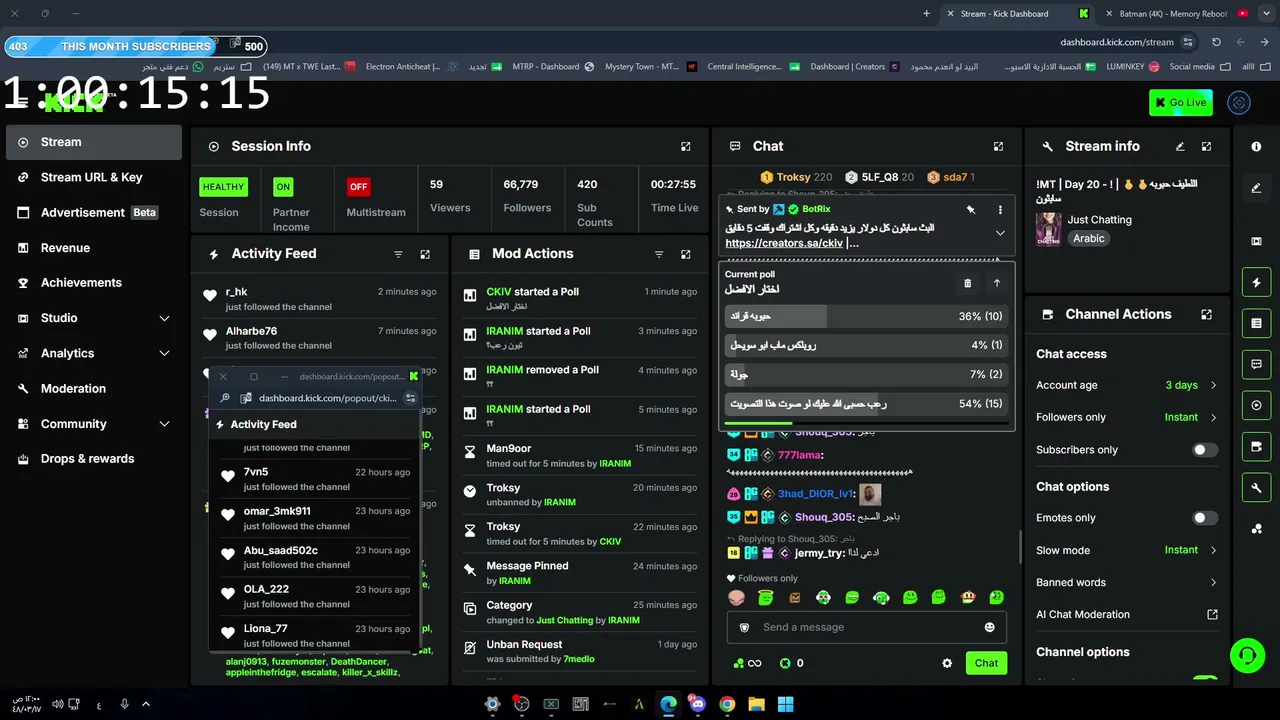The width and height of the screenshot is (1280, 720).
Task: Open the Mod Actions filter icon
Action: point(658,254)
